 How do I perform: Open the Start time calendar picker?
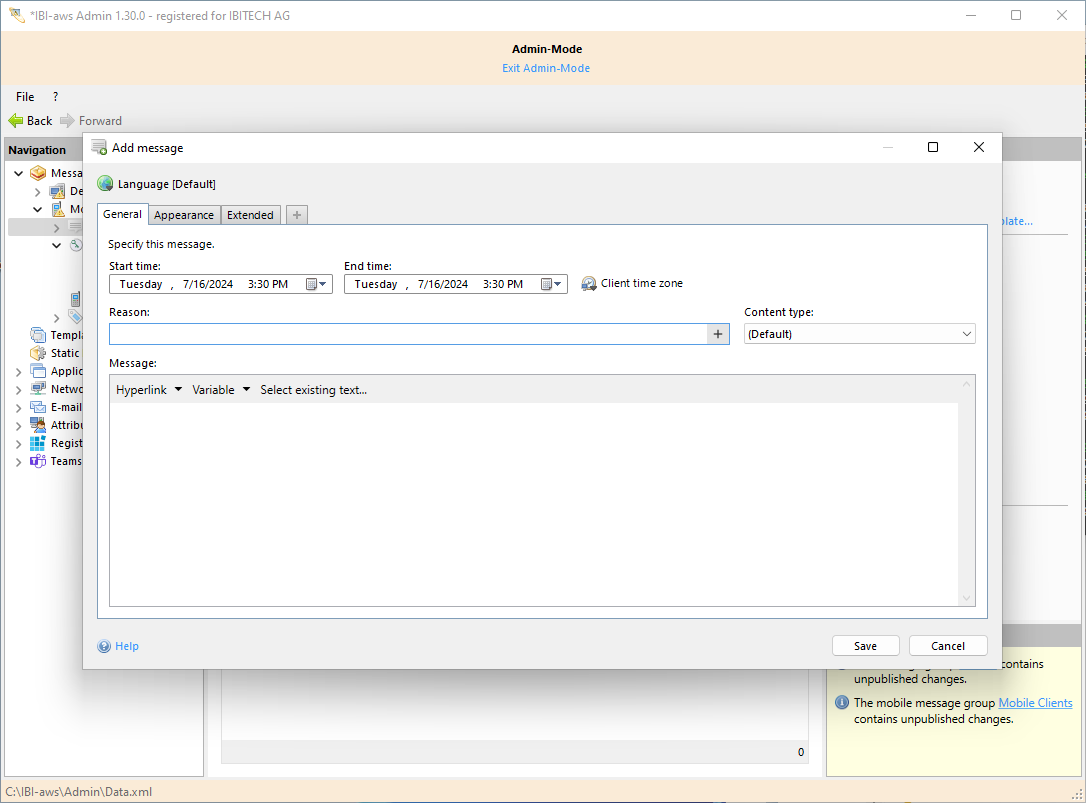click(x=316, y=284)
